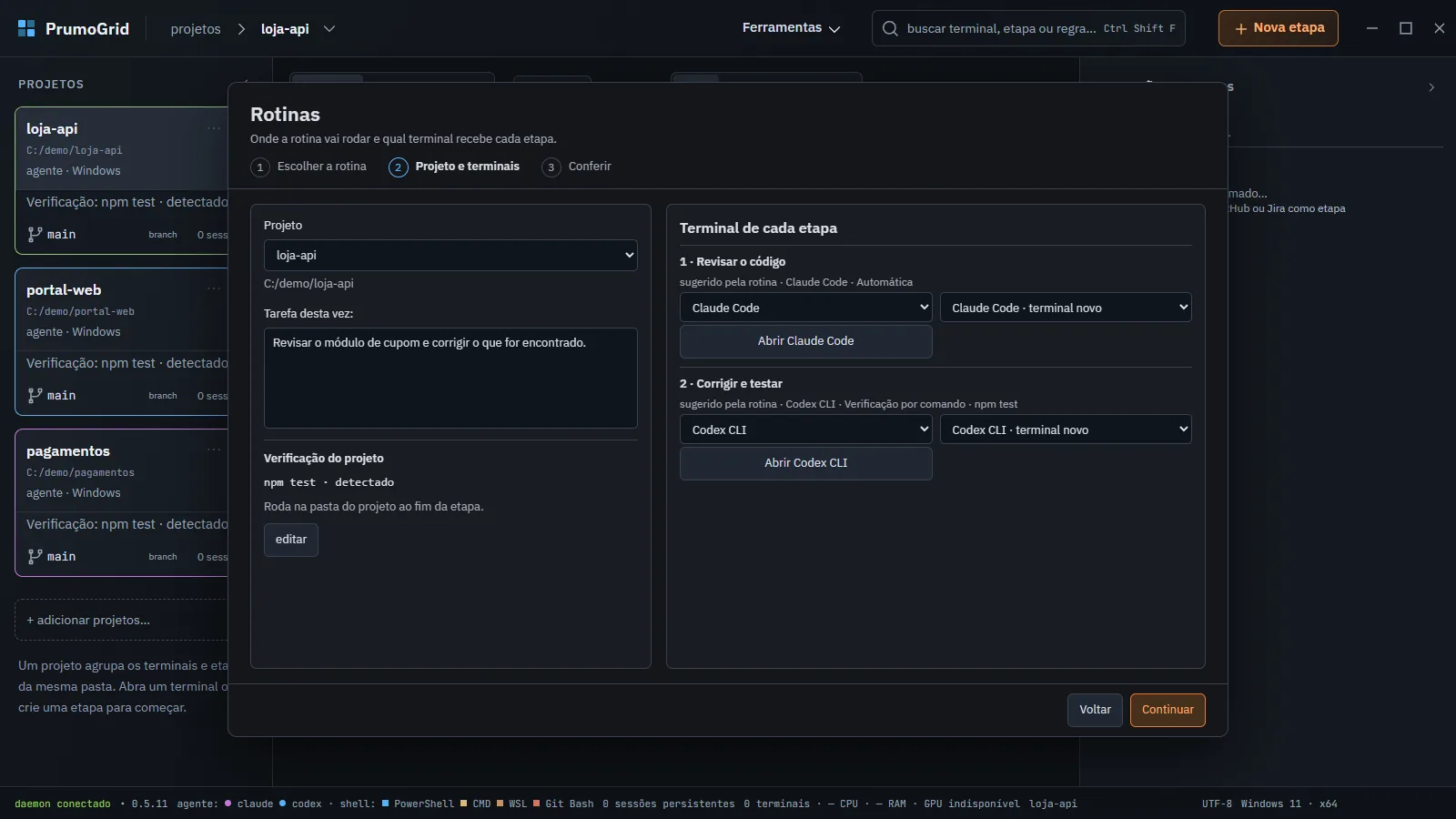The width and height of the screenshot is (1456, 819).
Task: Open the Projeto dropdown showing loja-api
Action: click(450, 255)
